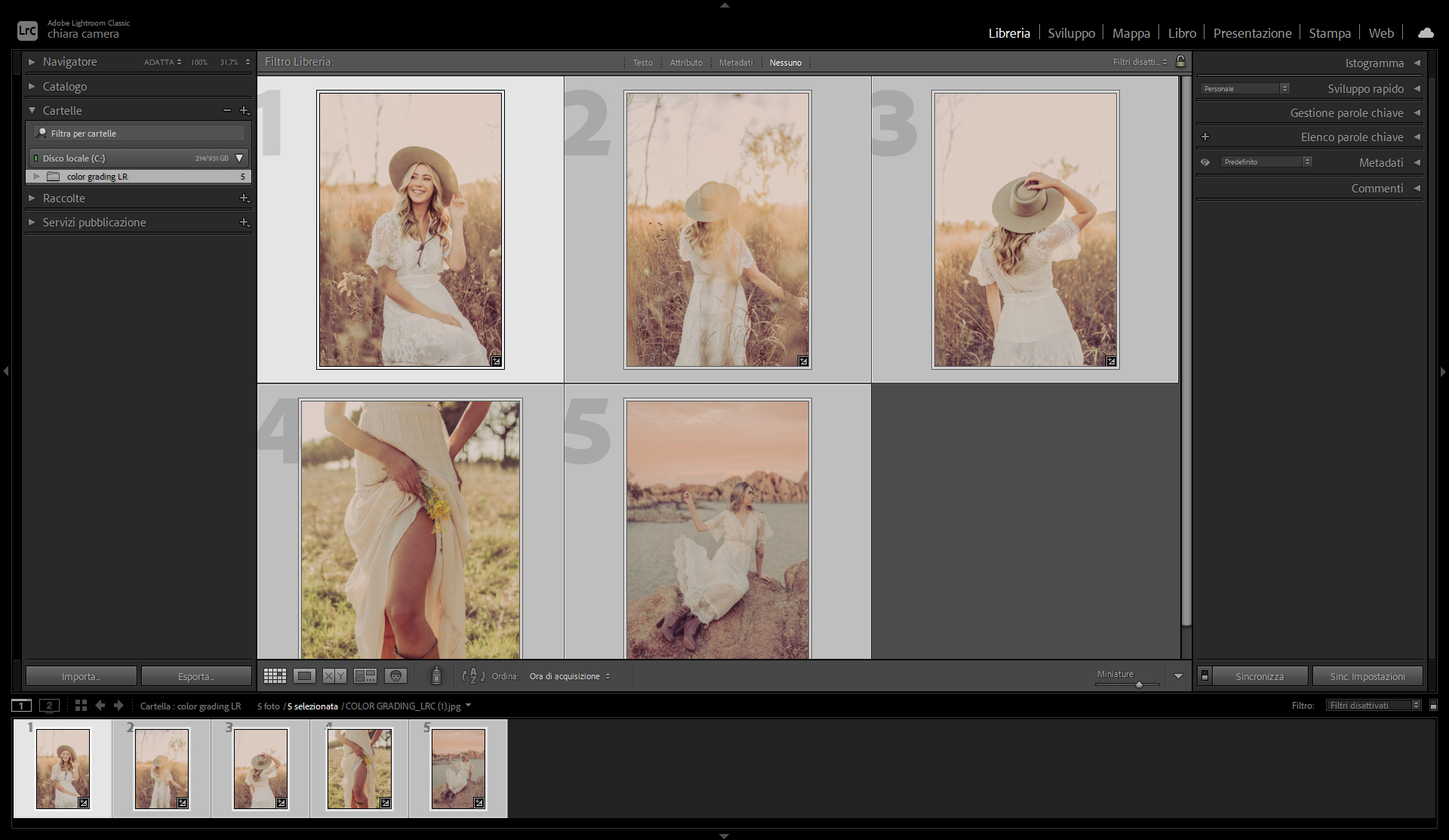Open Survey view icon
Viewport: 1449px width, 840px height.
(x=365, y=676)
